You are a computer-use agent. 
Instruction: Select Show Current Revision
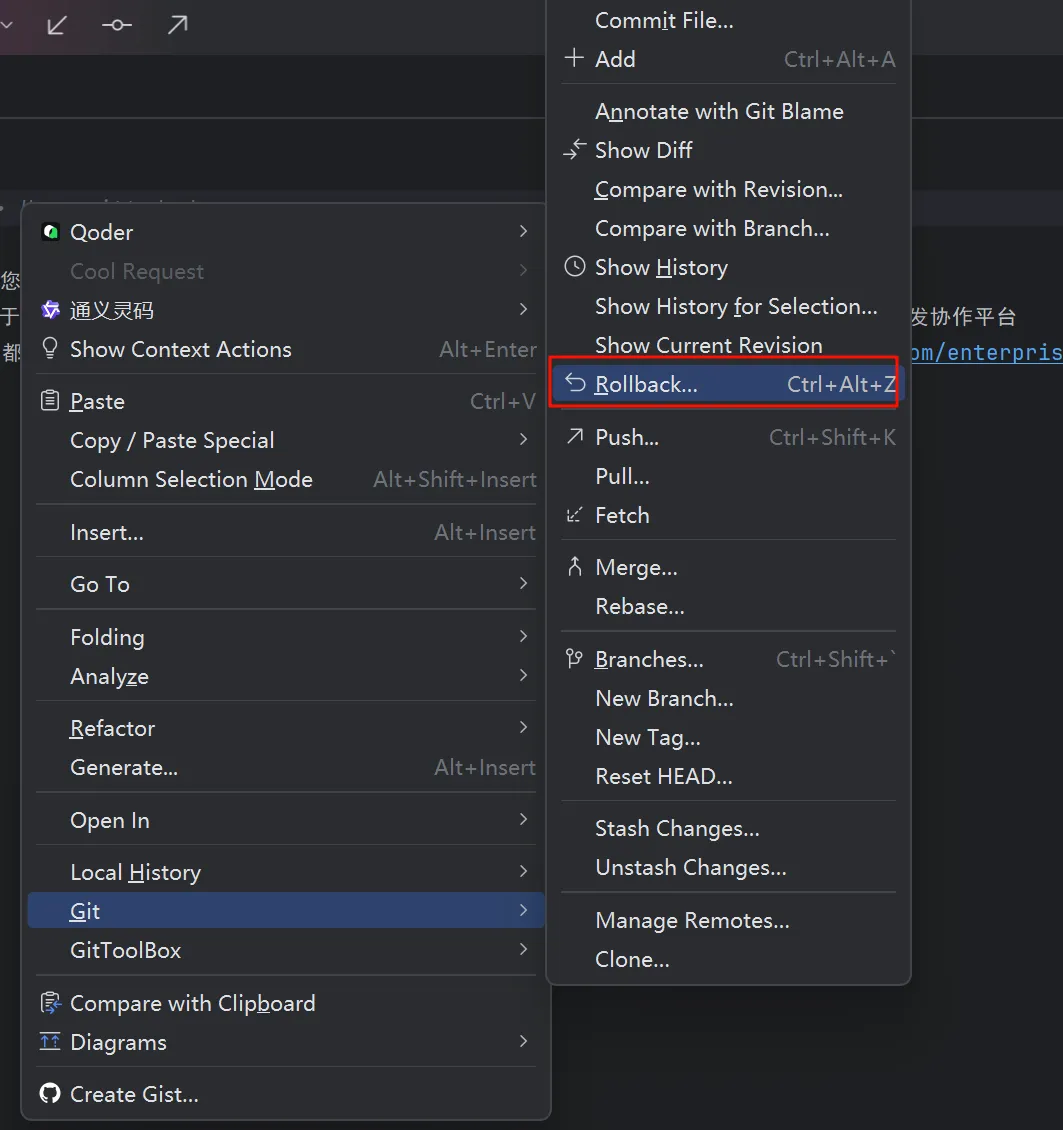click(x=729, y=345)
